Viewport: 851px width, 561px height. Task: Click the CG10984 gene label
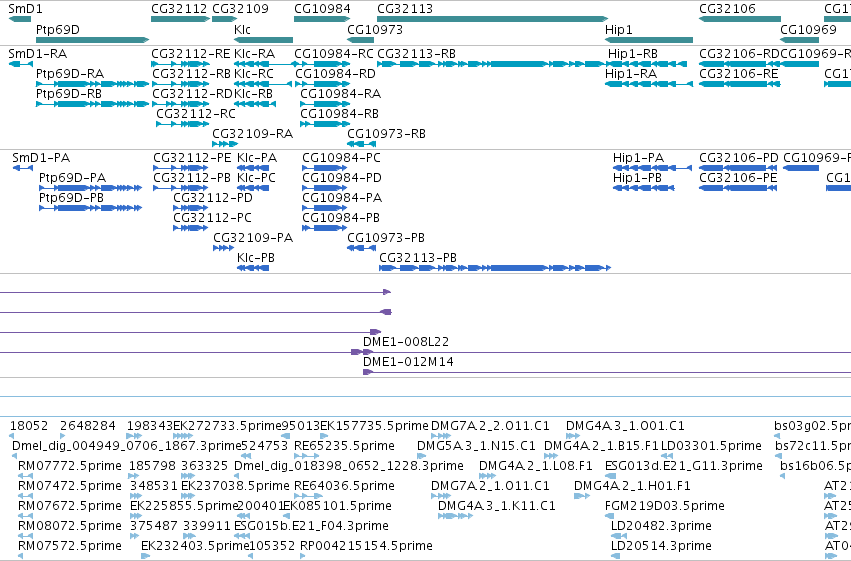click(x=322, y=9)
